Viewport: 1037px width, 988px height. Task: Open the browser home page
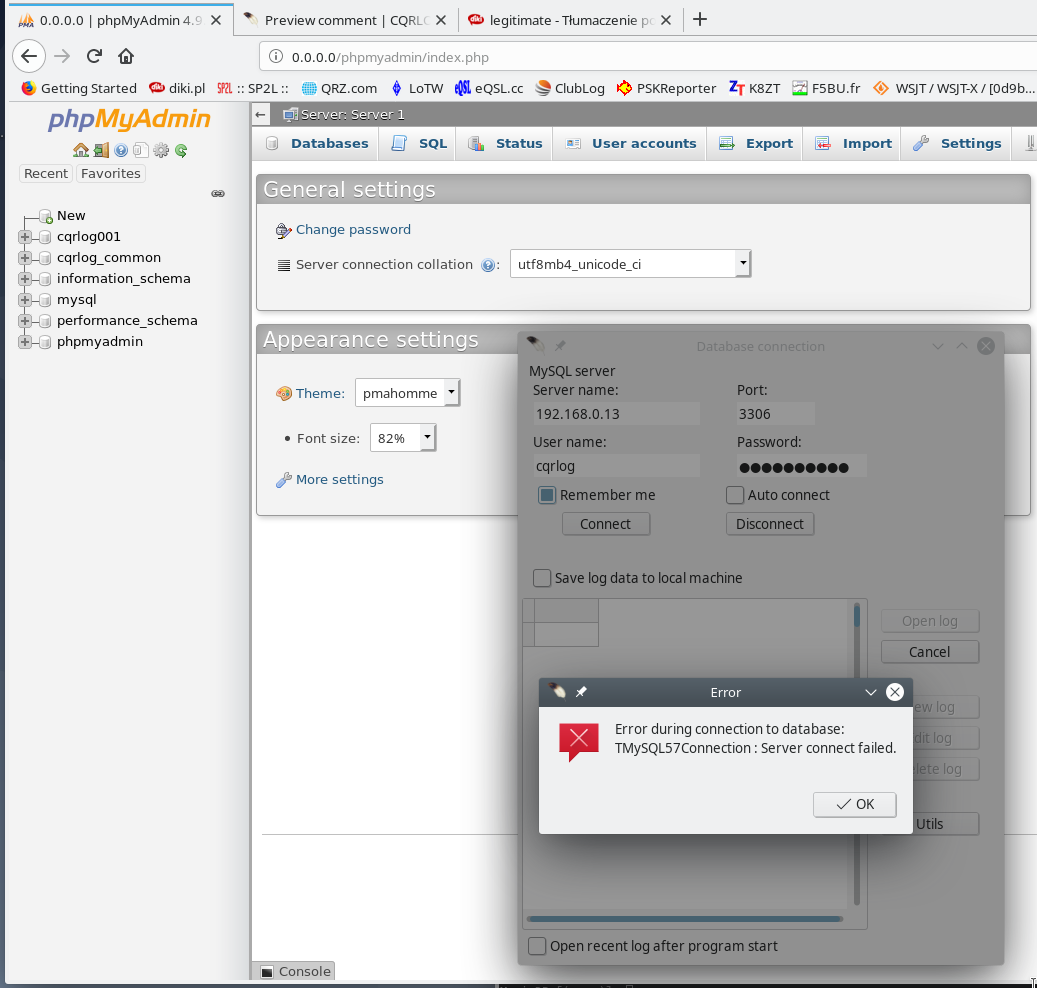tap(126, 56)
